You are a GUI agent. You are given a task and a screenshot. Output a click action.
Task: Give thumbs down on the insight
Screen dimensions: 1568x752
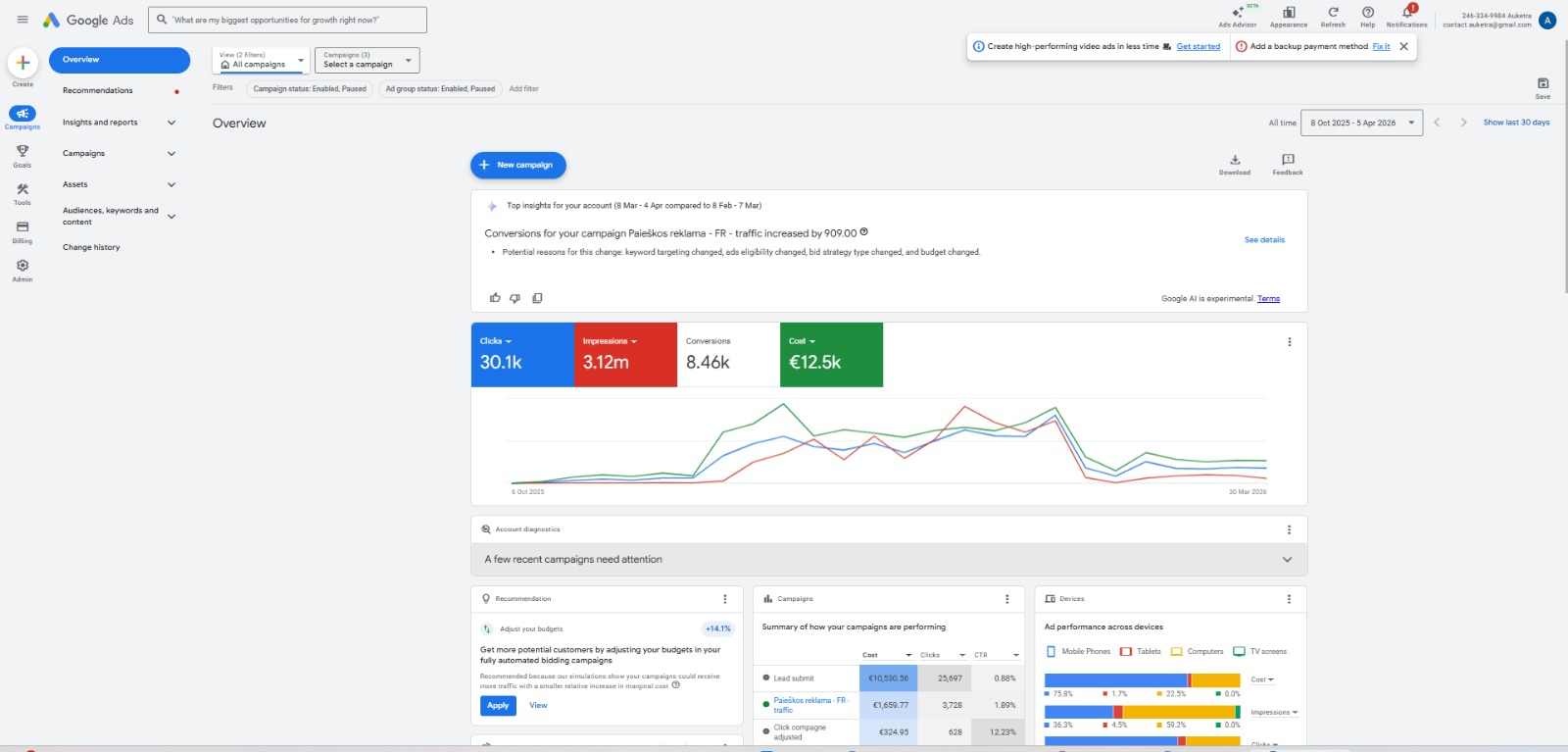[x=515, y=298]
